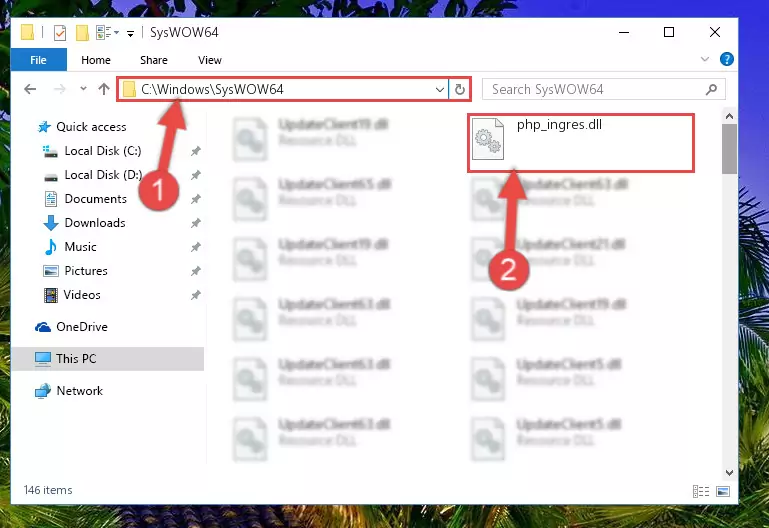
Task: Go up one folder level
Action: click(103, 89)
